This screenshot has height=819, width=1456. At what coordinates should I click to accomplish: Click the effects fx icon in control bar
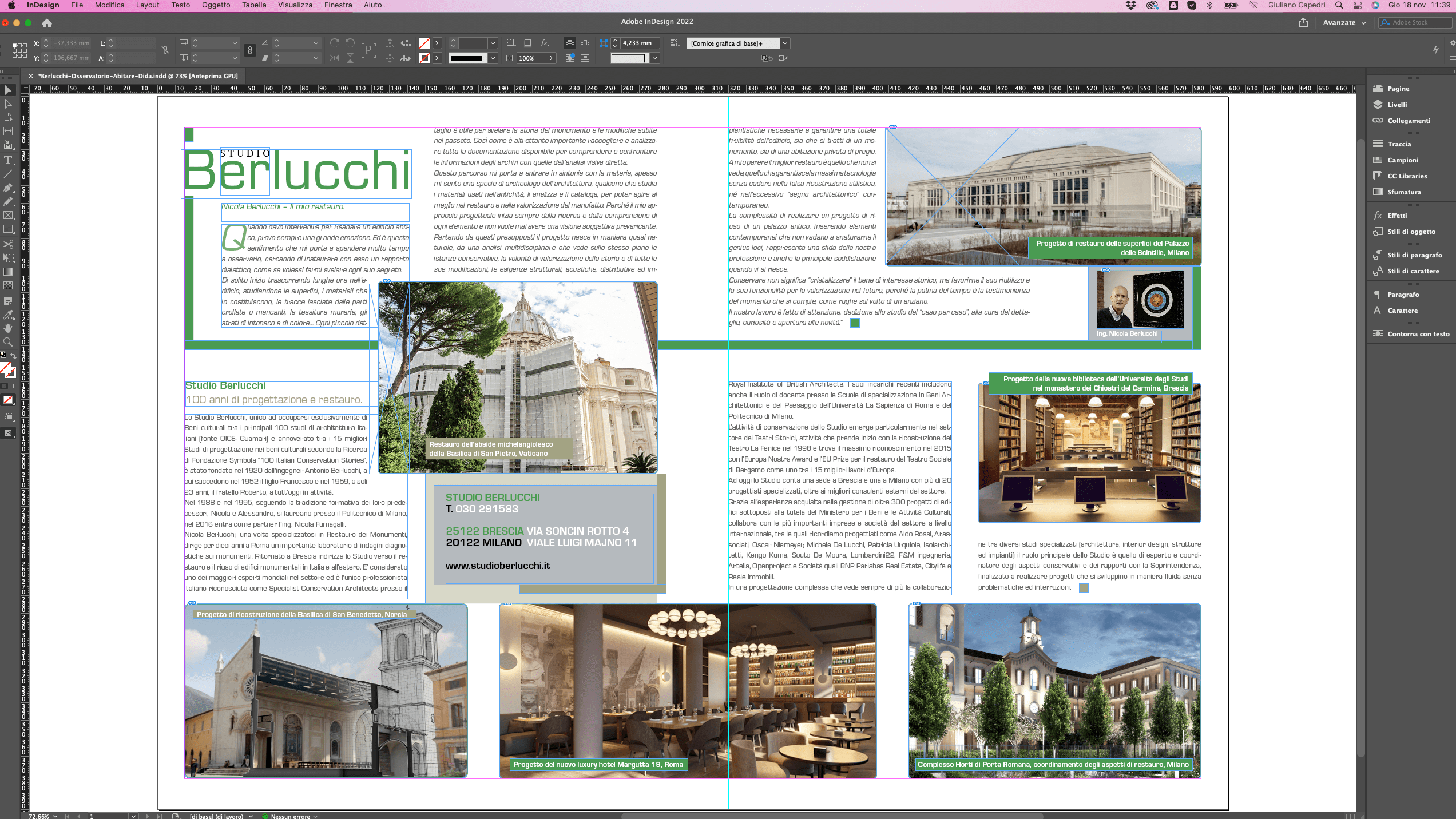545,43
